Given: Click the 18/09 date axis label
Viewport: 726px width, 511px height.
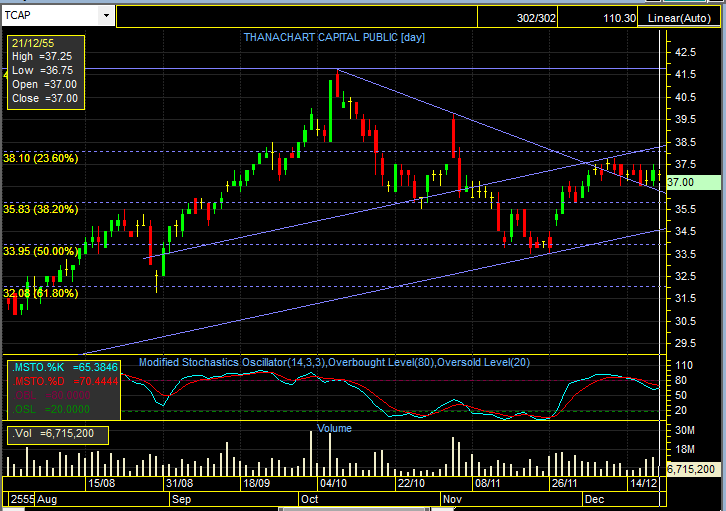Looking at the screenshot, I should [x=257, y=483].
